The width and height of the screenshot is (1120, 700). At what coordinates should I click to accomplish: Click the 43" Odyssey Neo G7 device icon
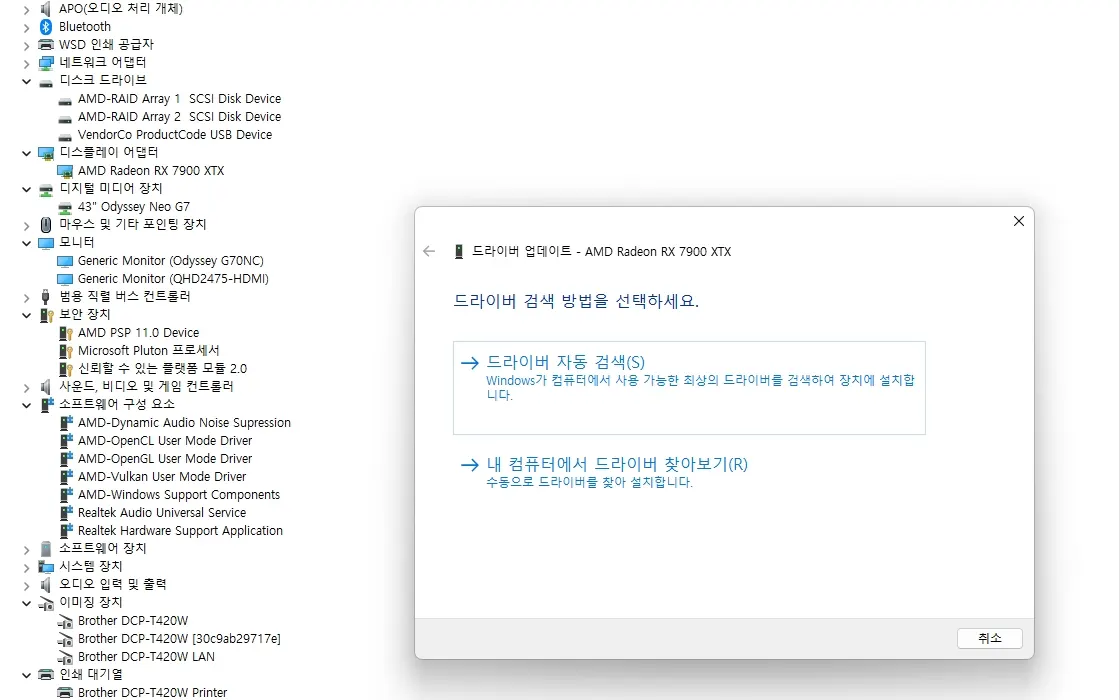point(65,207)
